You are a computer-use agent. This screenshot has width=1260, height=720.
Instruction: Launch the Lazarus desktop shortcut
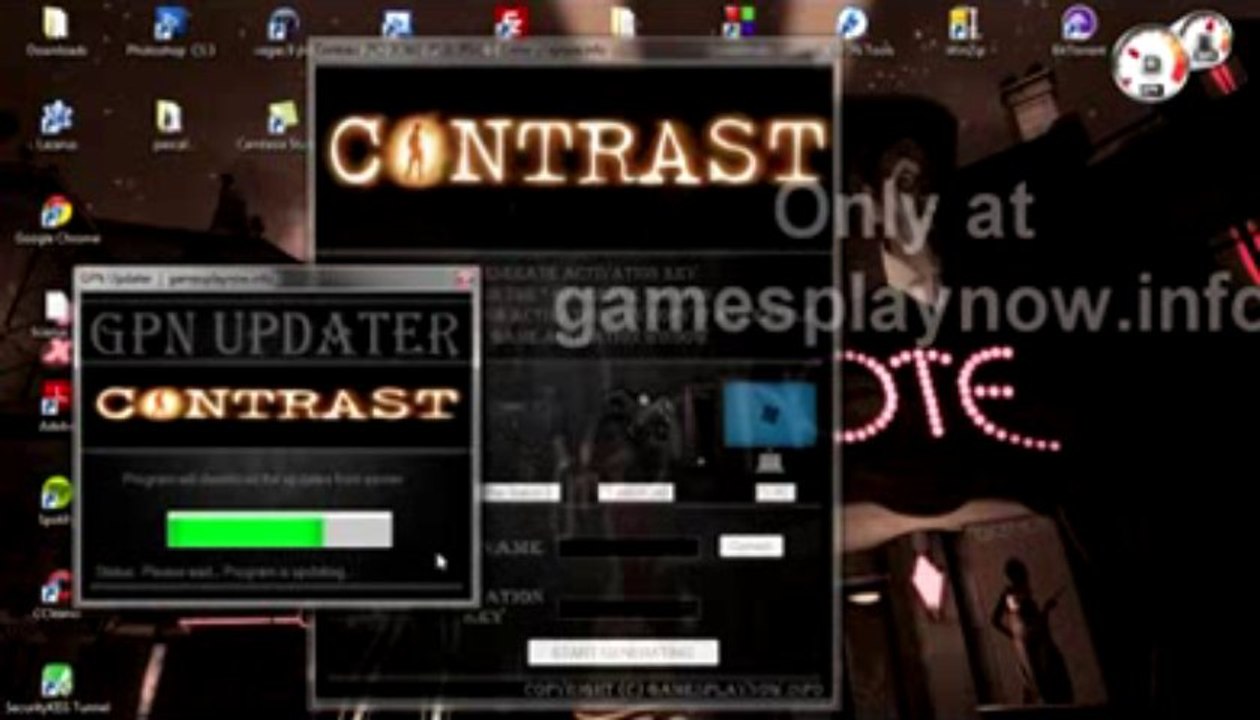point(56,125)
